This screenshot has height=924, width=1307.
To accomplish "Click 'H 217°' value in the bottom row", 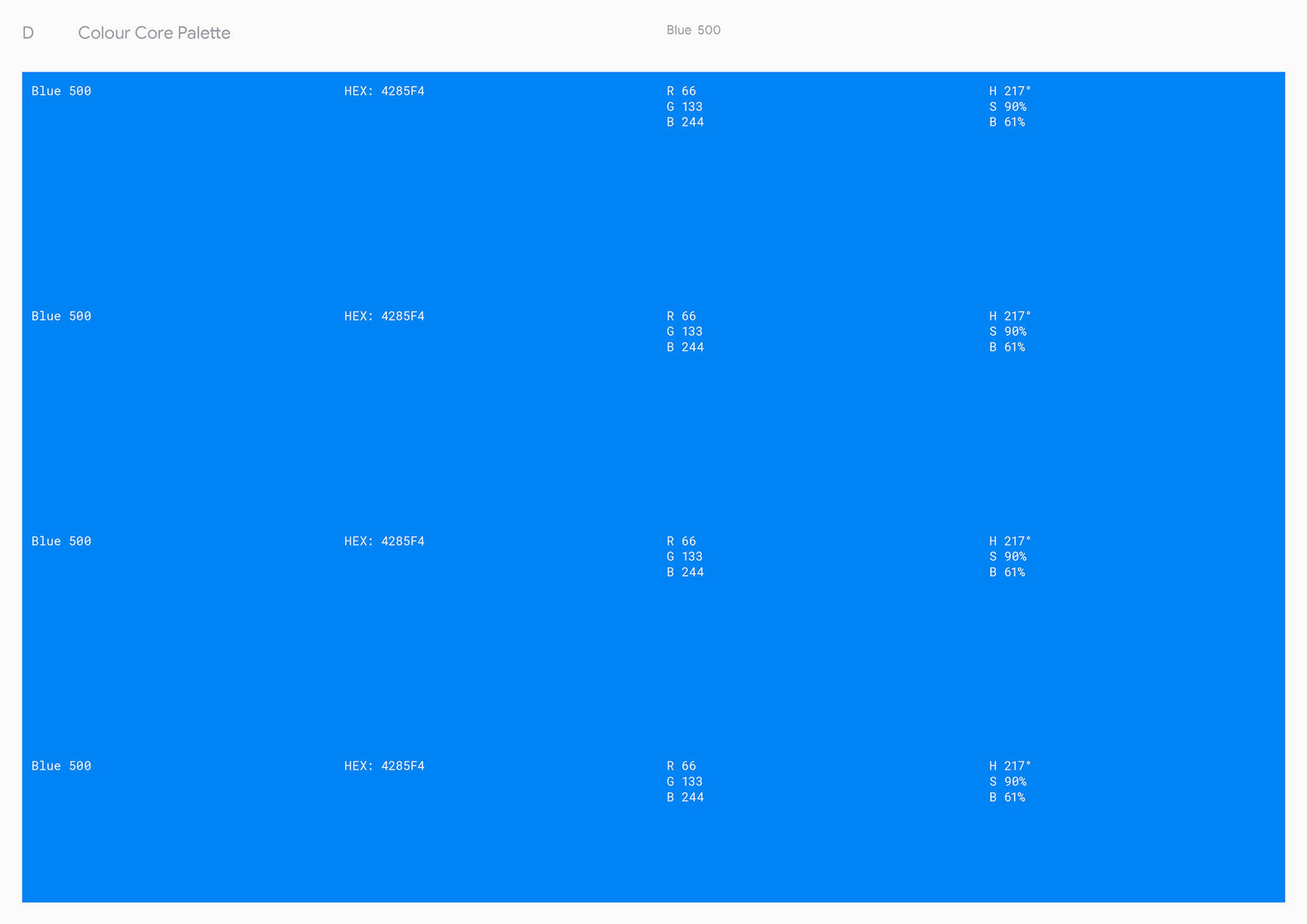I will [1009, 766].
